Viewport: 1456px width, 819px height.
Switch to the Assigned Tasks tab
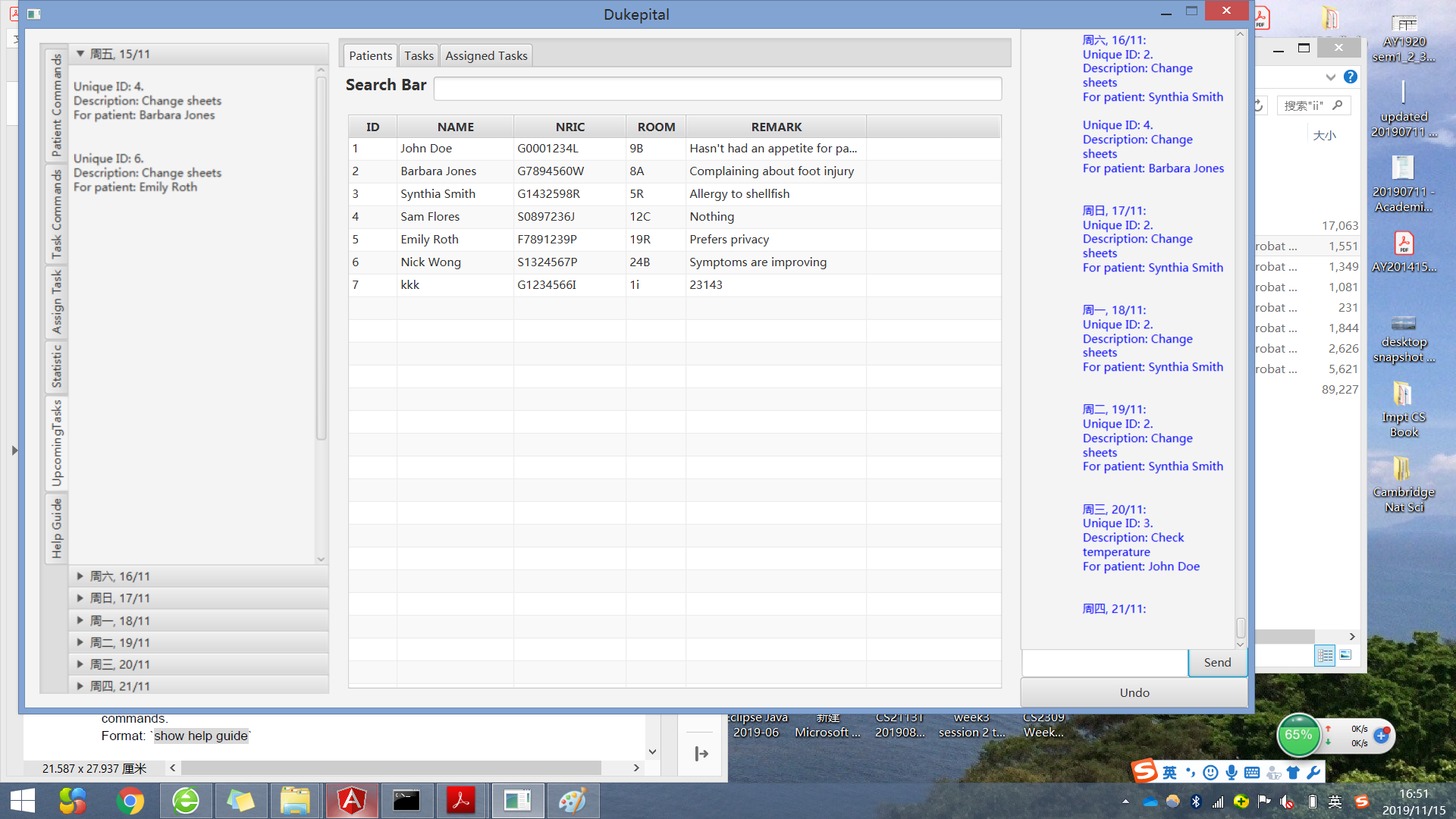coord(485,55)
